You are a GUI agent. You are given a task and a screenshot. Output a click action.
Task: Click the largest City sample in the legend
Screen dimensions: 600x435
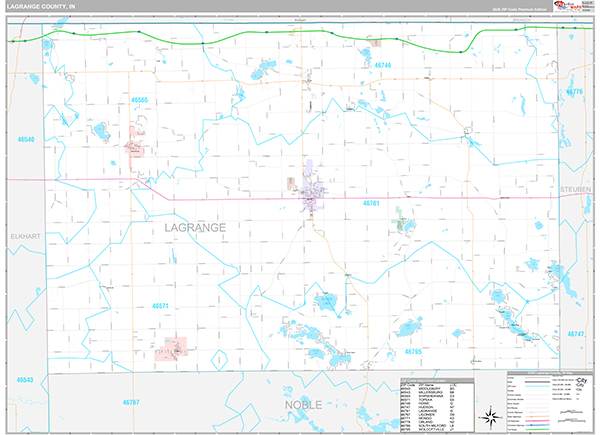[581, 380]
